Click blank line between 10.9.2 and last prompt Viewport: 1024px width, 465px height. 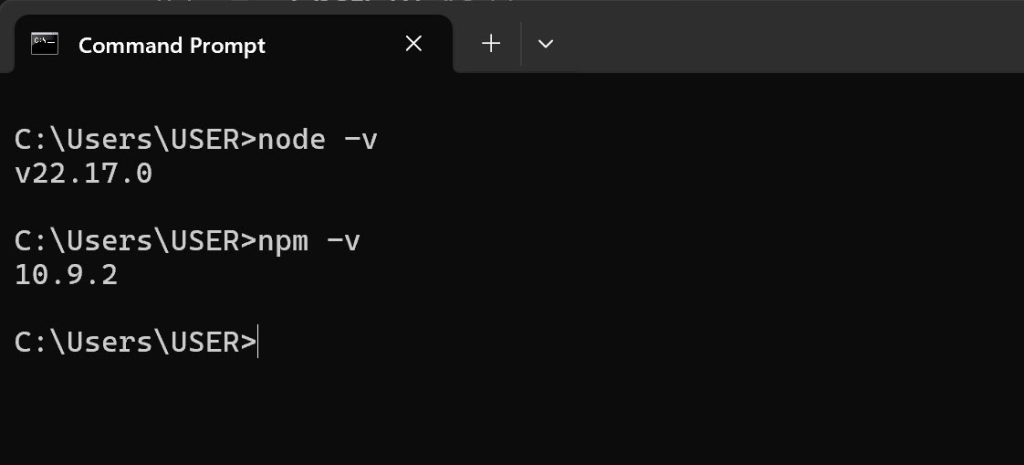pos(512,310)
